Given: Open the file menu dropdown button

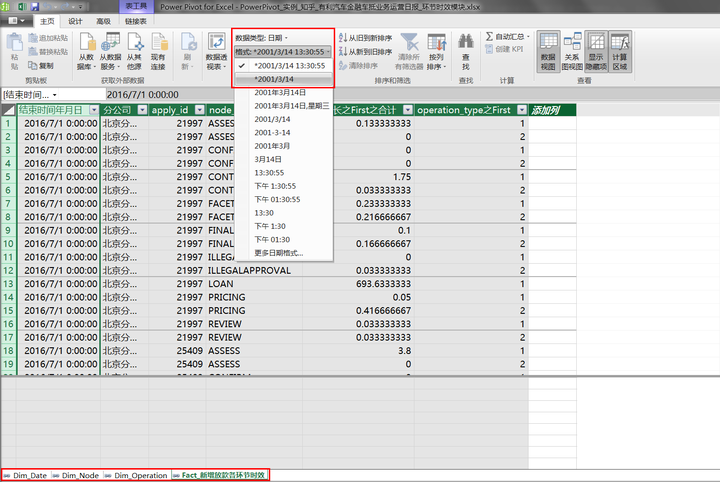Looking at the screenshot, I should 17,21.
